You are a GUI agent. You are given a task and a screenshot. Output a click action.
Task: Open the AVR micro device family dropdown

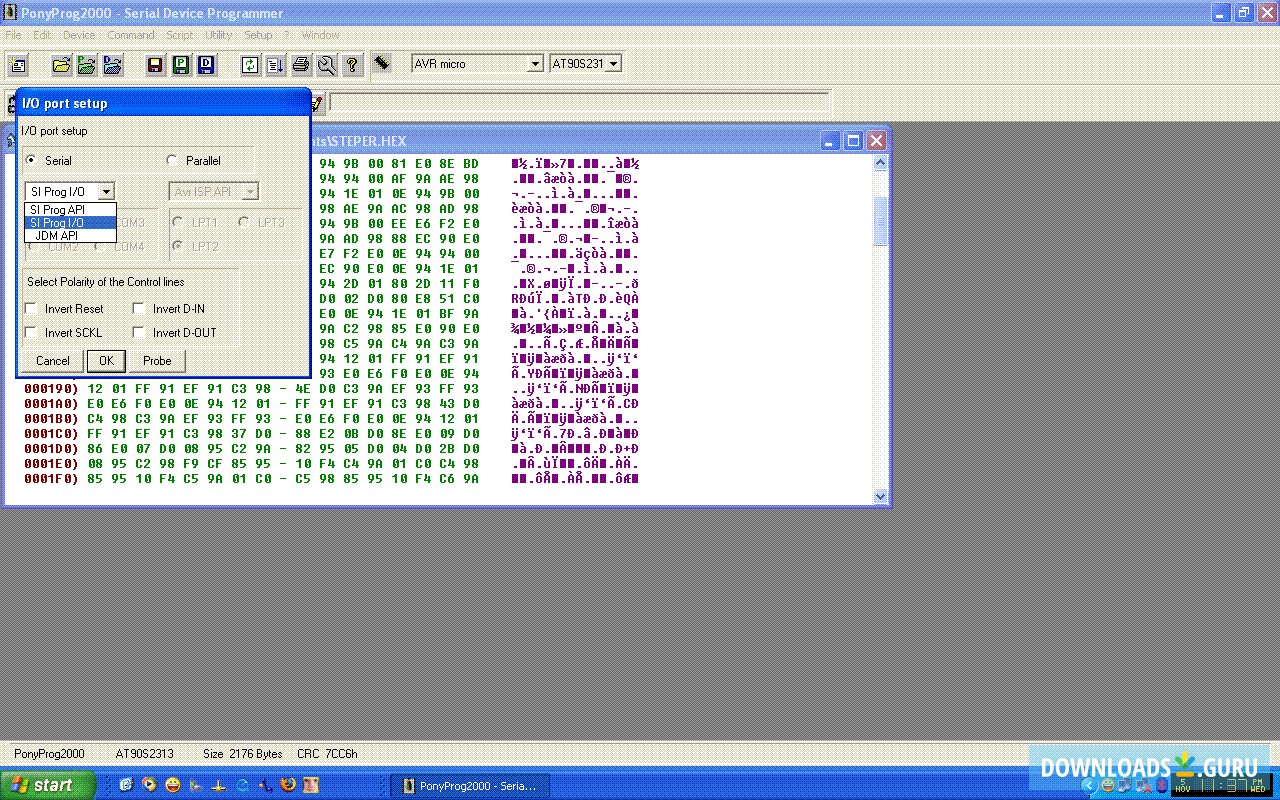coord(535,64)
